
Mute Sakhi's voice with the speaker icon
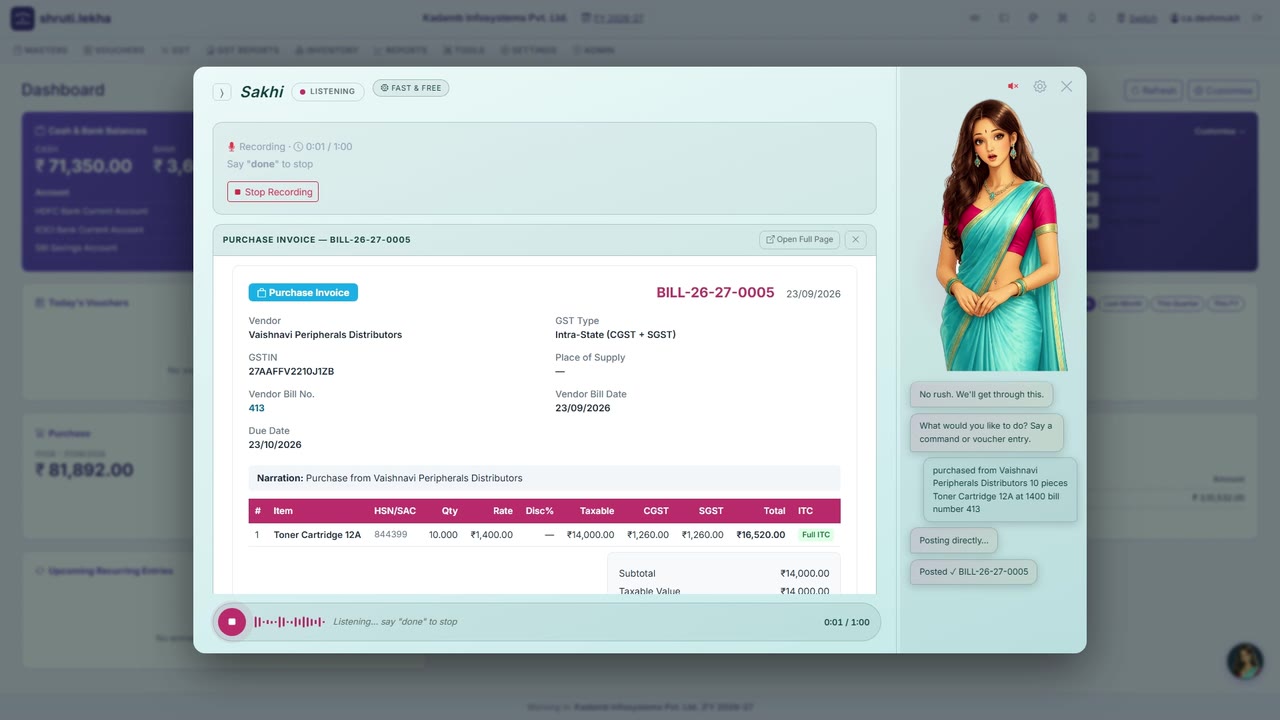point(1013,87)
